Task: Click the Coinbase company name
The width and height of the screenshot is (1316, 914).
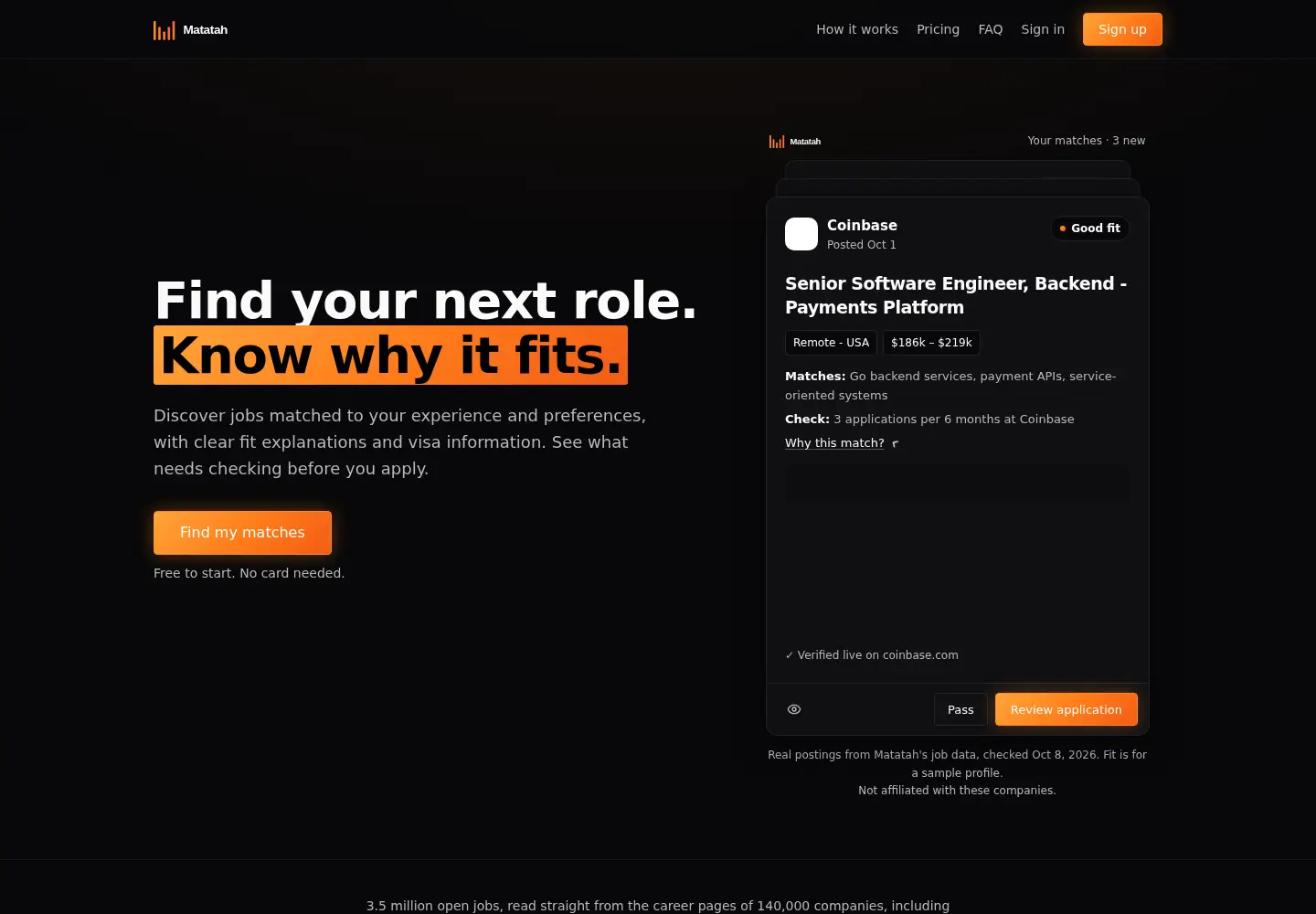Action: coord(862,225)
